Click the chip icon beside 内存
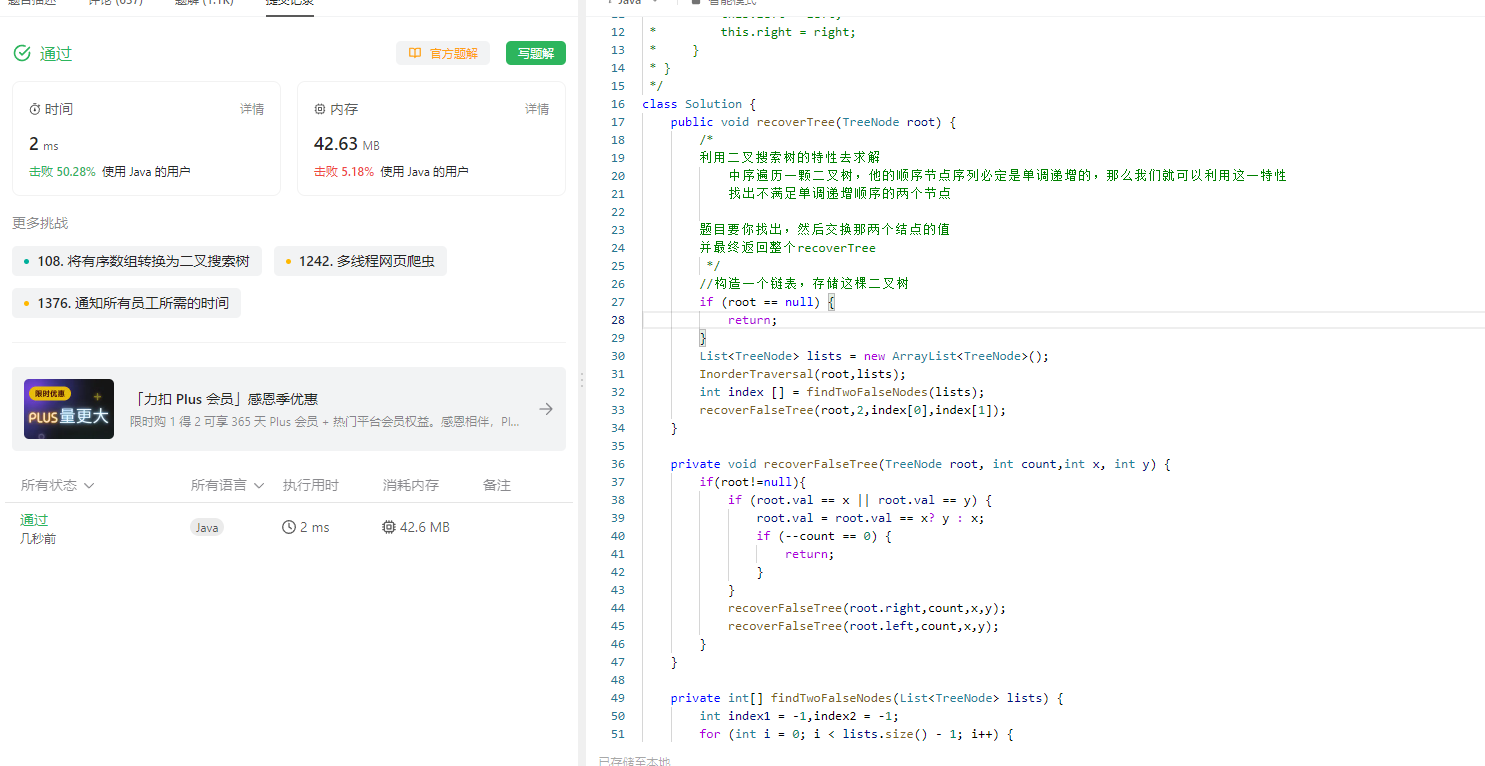1485x766 pixels. coord(320,109)
